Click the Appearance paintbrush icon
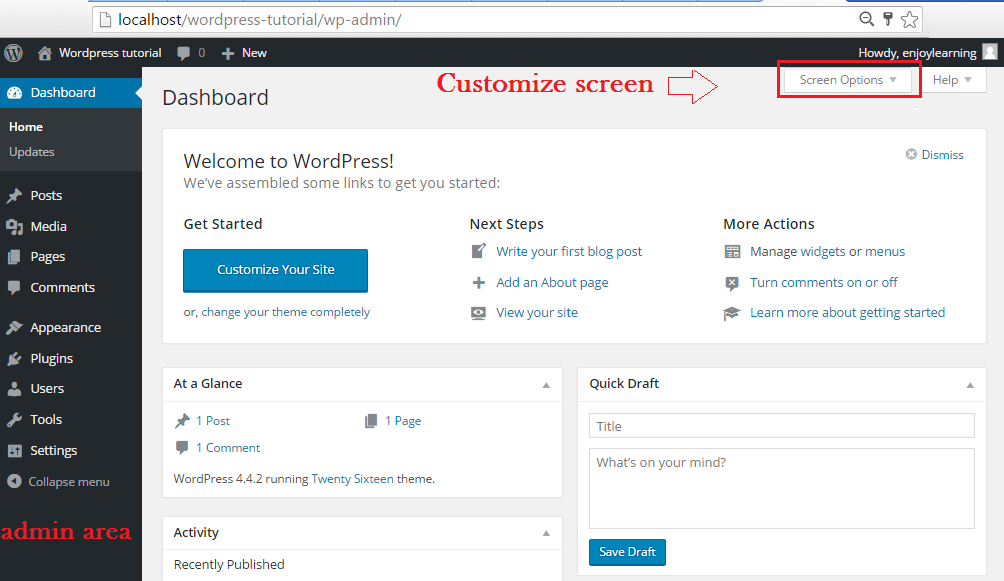Screen dimensions: 1004x581 tap(14, 328)
